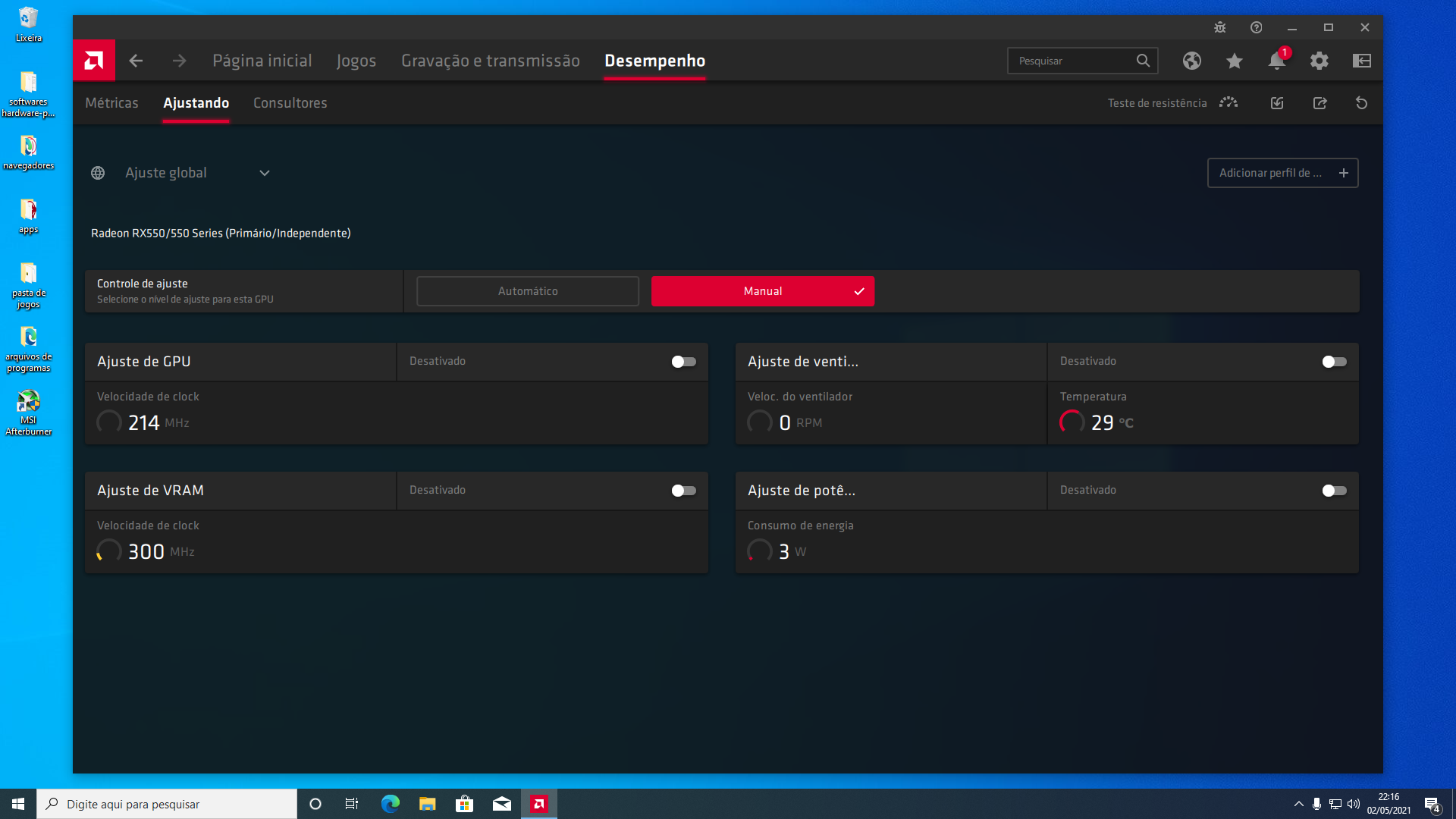The image size is (1456, 819).
Task: Enable the Ajuste de potência toggle
Action: [1334, 491]
